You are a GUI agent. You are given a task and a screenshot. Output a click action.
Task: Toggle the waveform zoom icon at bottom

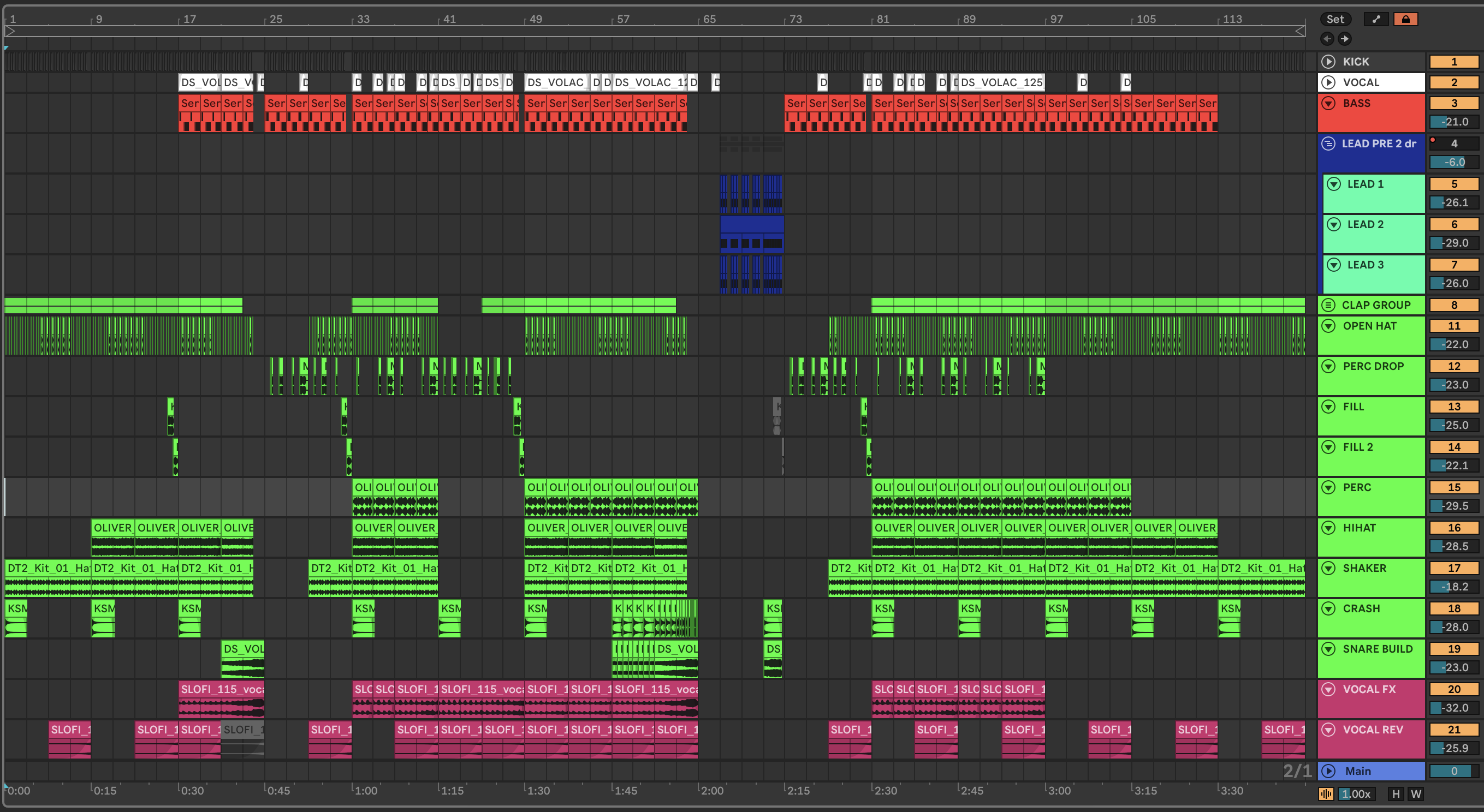[1326, 793]
